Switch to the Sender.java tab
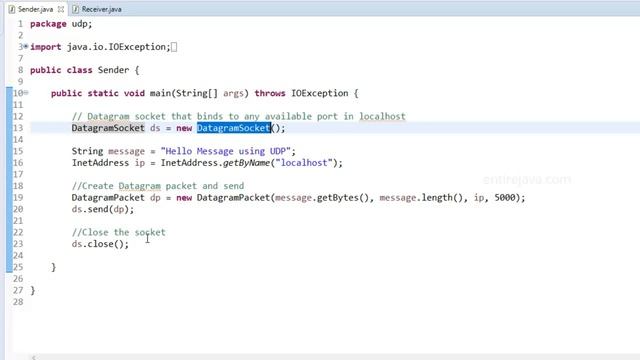 click(x=35, y=9)
